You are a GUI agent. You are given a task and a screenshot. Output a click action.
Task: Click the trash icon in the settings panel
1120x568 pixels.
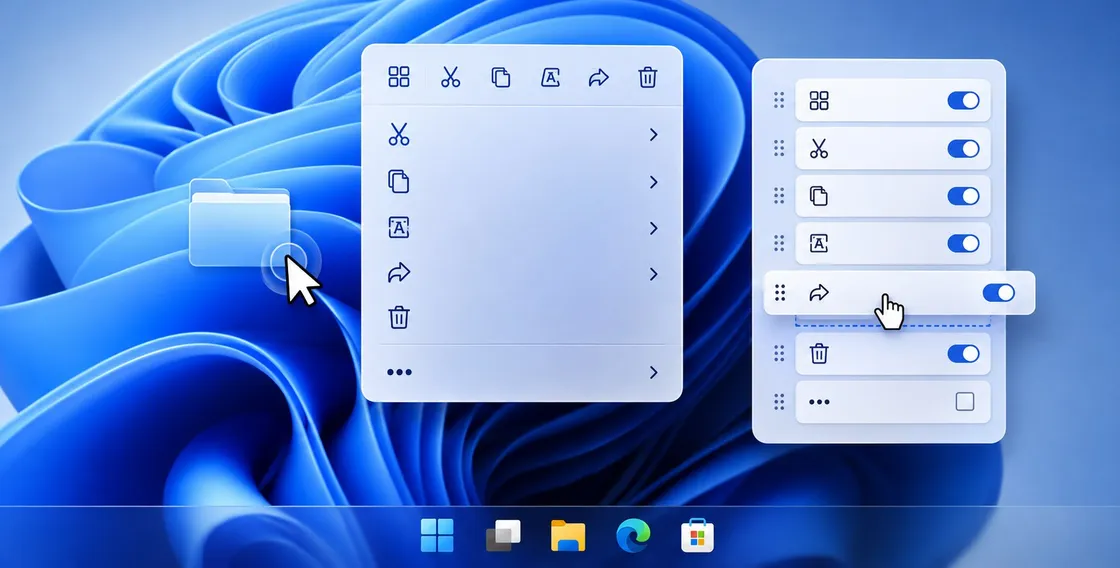click(819, 354)
